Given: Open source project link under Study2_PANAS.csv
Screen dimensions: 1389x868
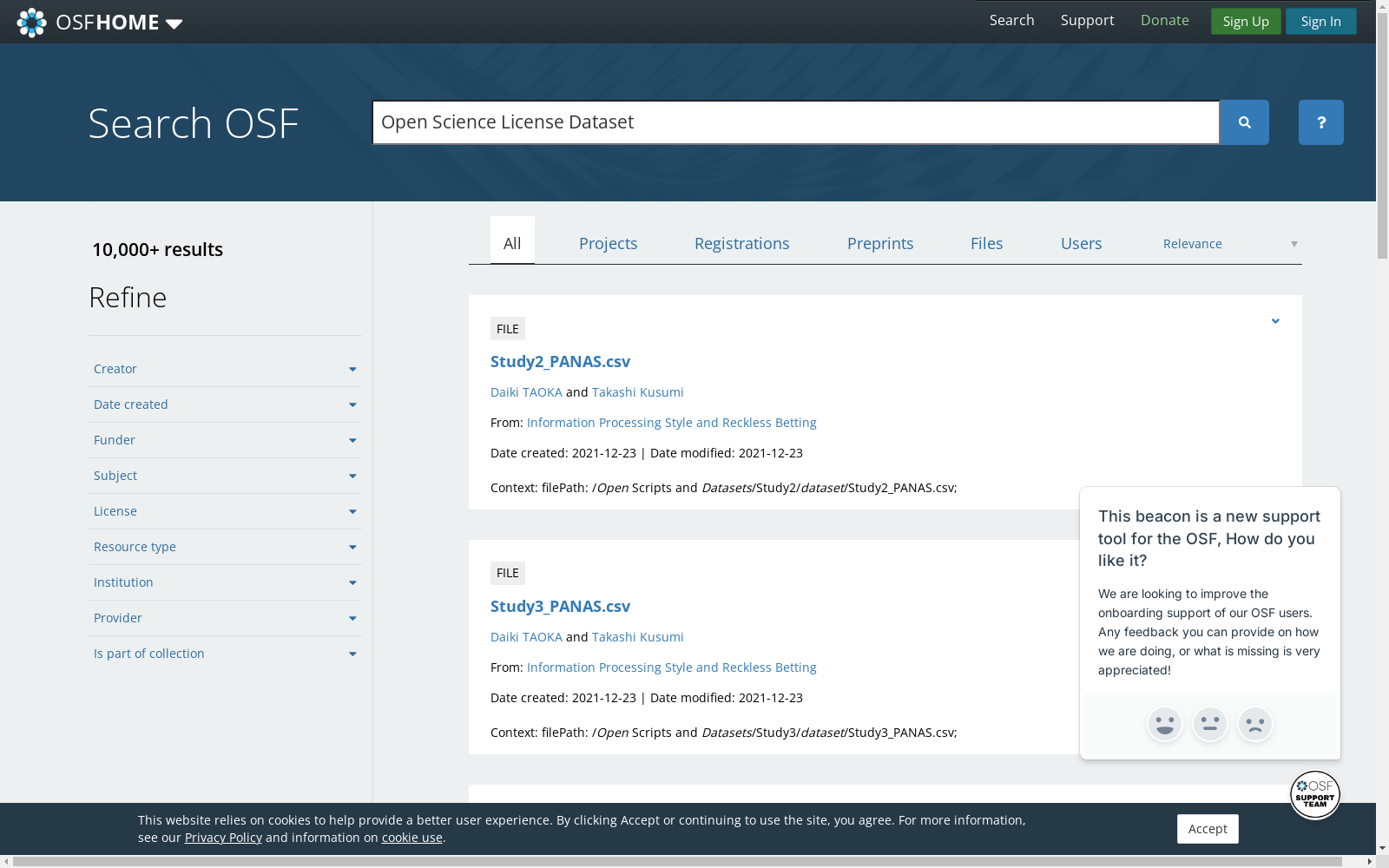Looking at the screenshot, I should (672, 423).
